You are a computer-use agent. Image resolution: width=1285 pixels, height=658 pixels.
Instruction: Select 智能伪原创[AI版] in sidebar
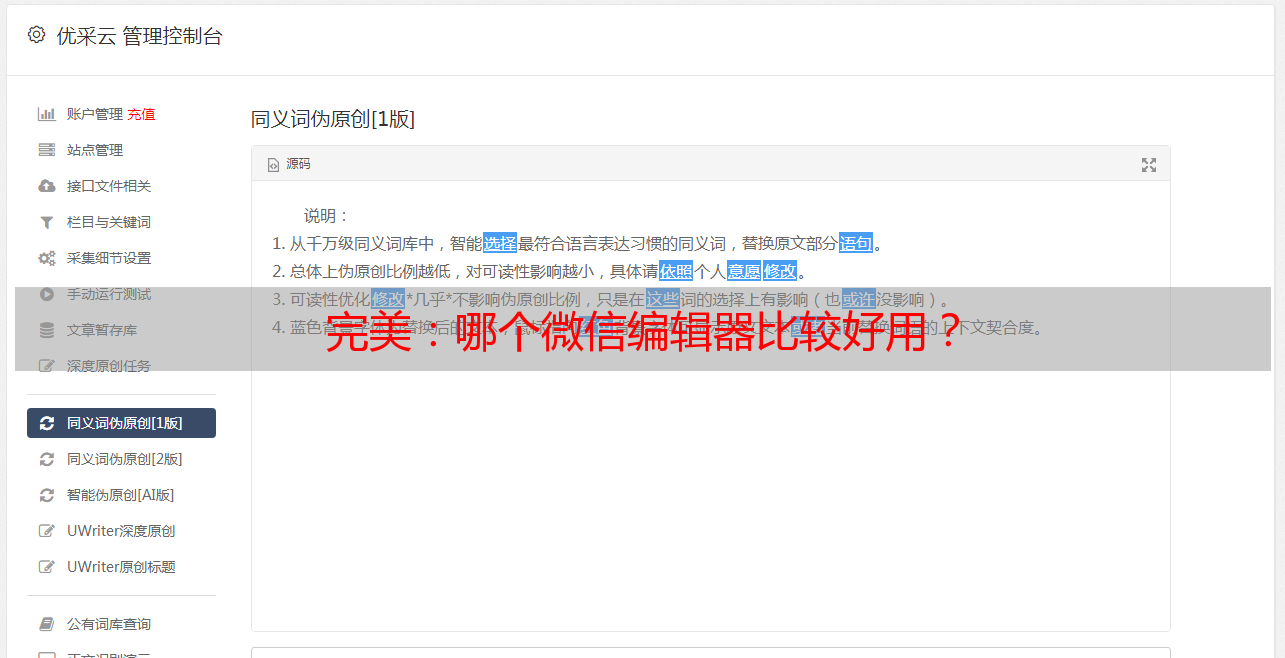[x=121, y=495]
